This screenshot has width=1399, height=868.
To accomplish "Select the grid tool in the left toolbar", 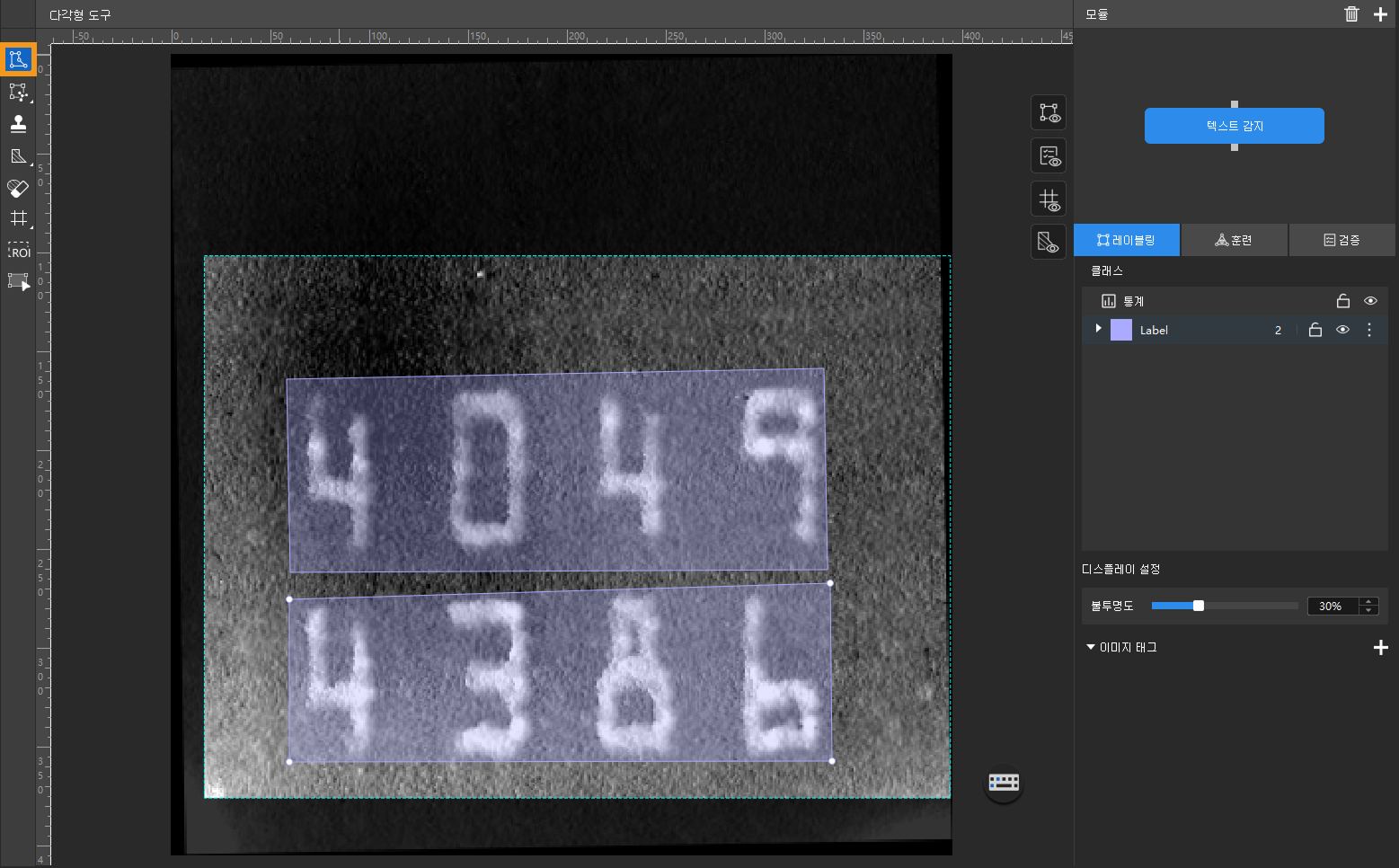I will 18,218.
